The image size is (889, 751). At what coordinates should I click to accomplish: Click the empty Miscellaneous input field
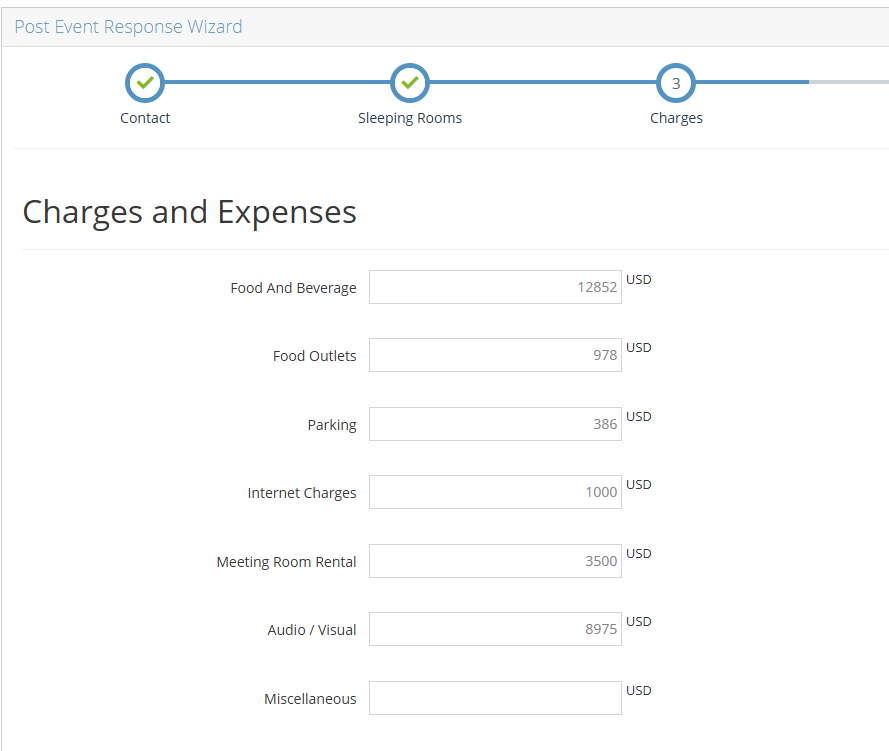[x=495, y=698]
